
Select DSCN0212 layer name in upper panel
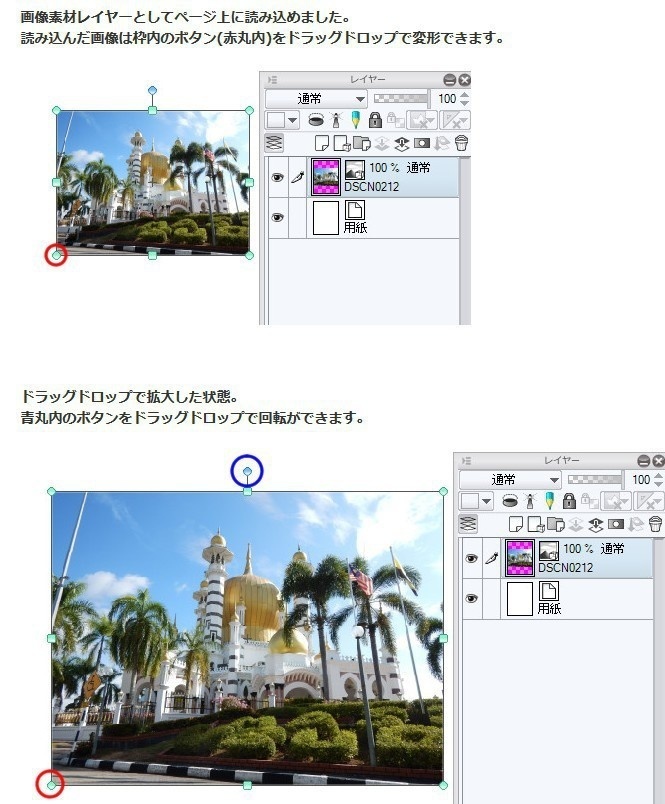click(x=371, y=187)
